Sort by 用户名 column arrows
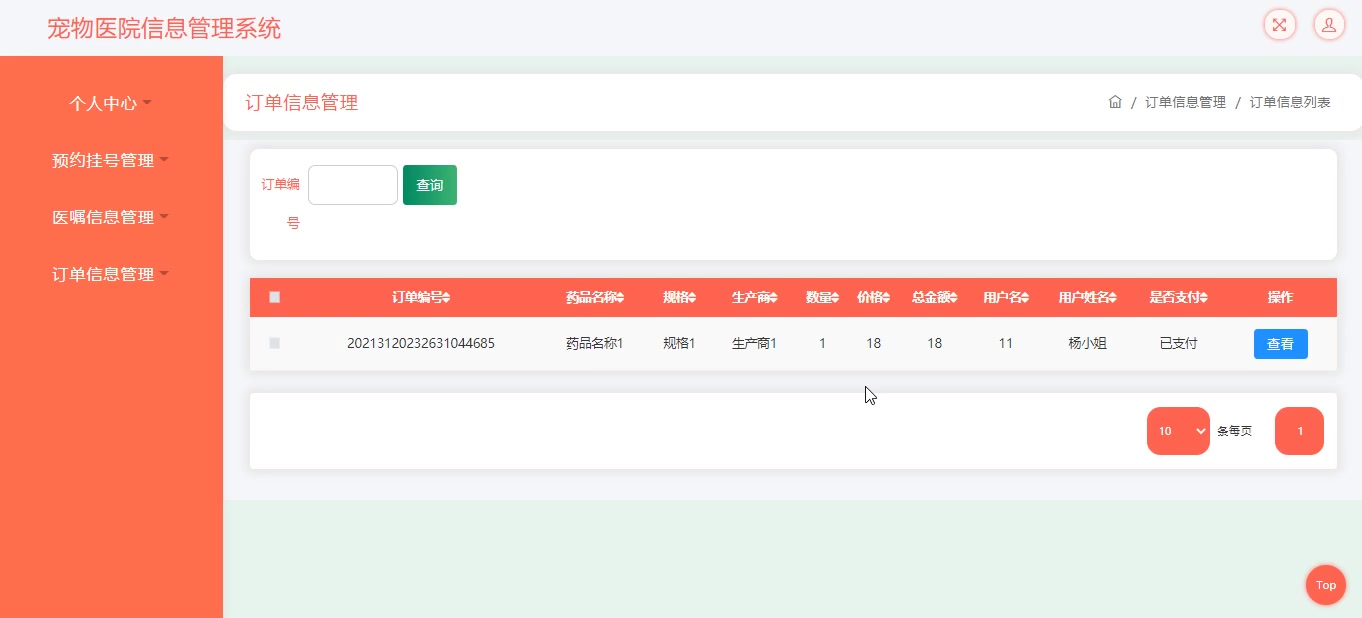The image size is (1362, 618). [x=1025, y=298]
